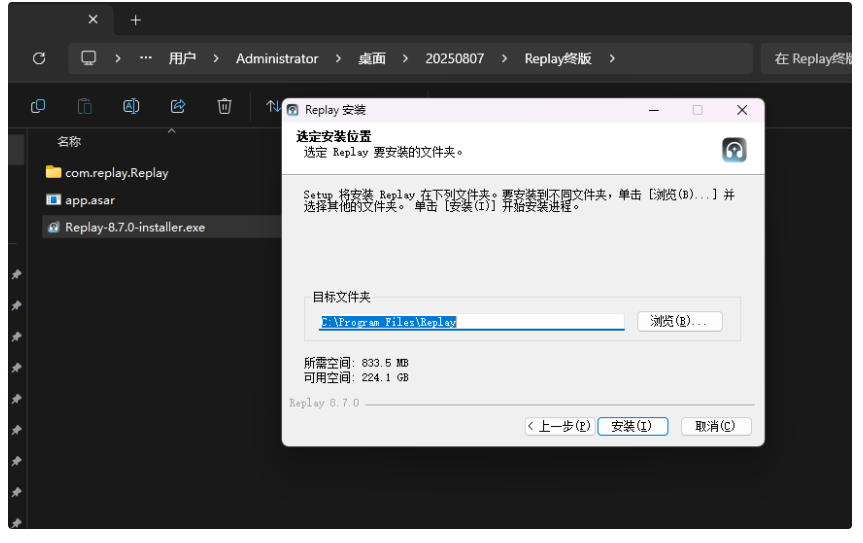
Task: Show hidden breadcrumb path via ellipsis
Action: (x=145, y=58)
